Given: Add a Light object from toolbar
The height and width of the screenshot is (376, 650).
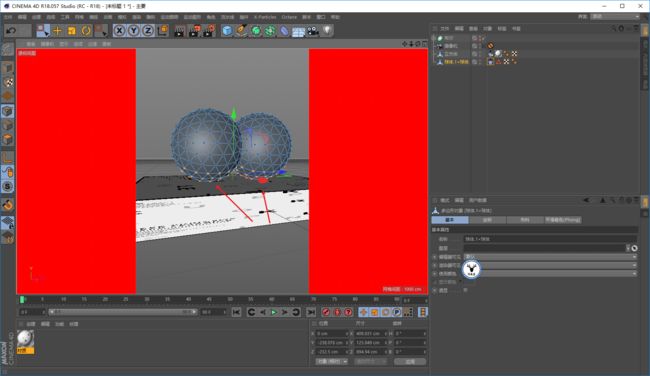Looking at the screenshot, I should tap(327, 31).
